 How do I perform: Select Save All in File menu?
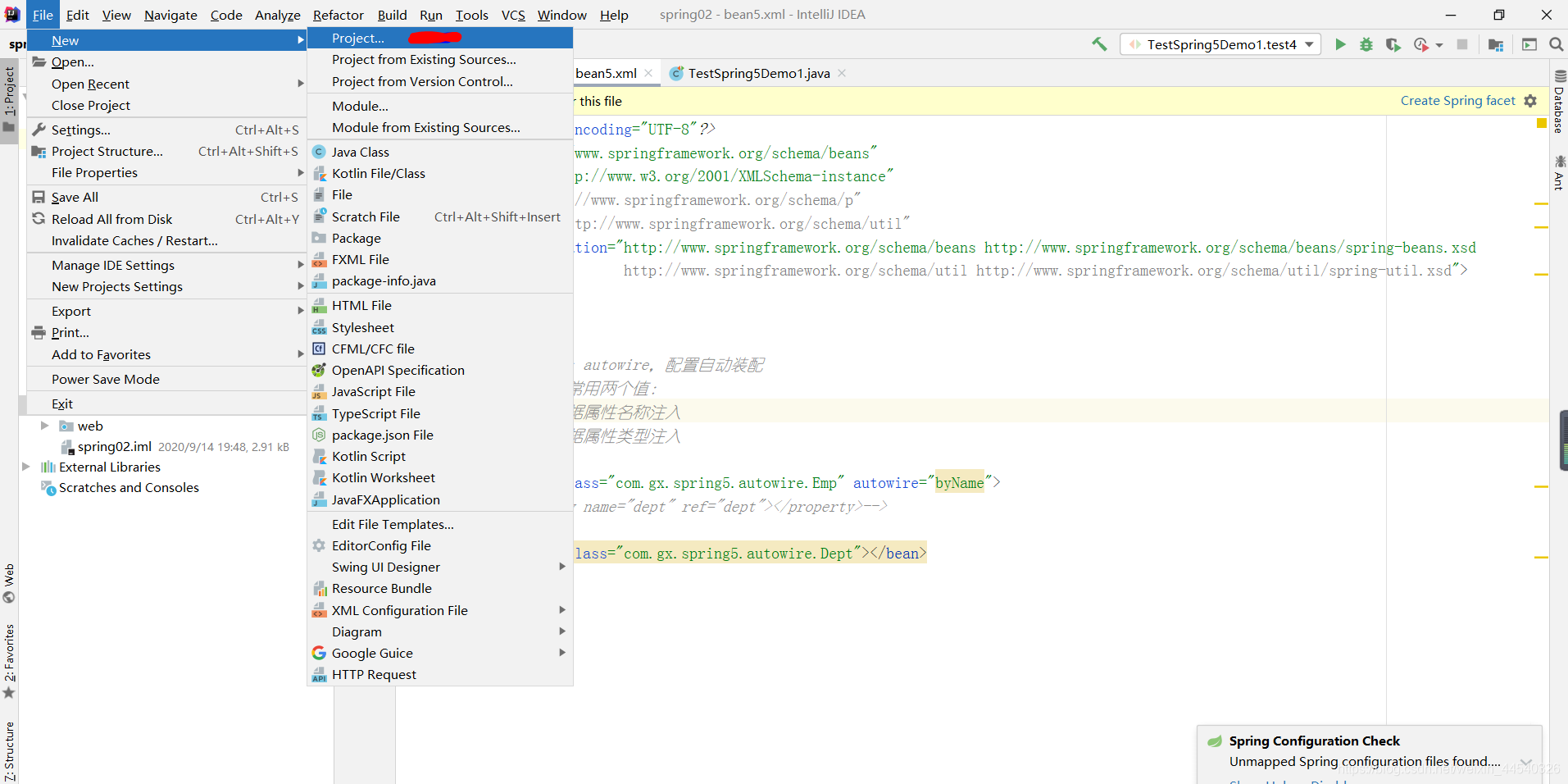click(166, 197)
